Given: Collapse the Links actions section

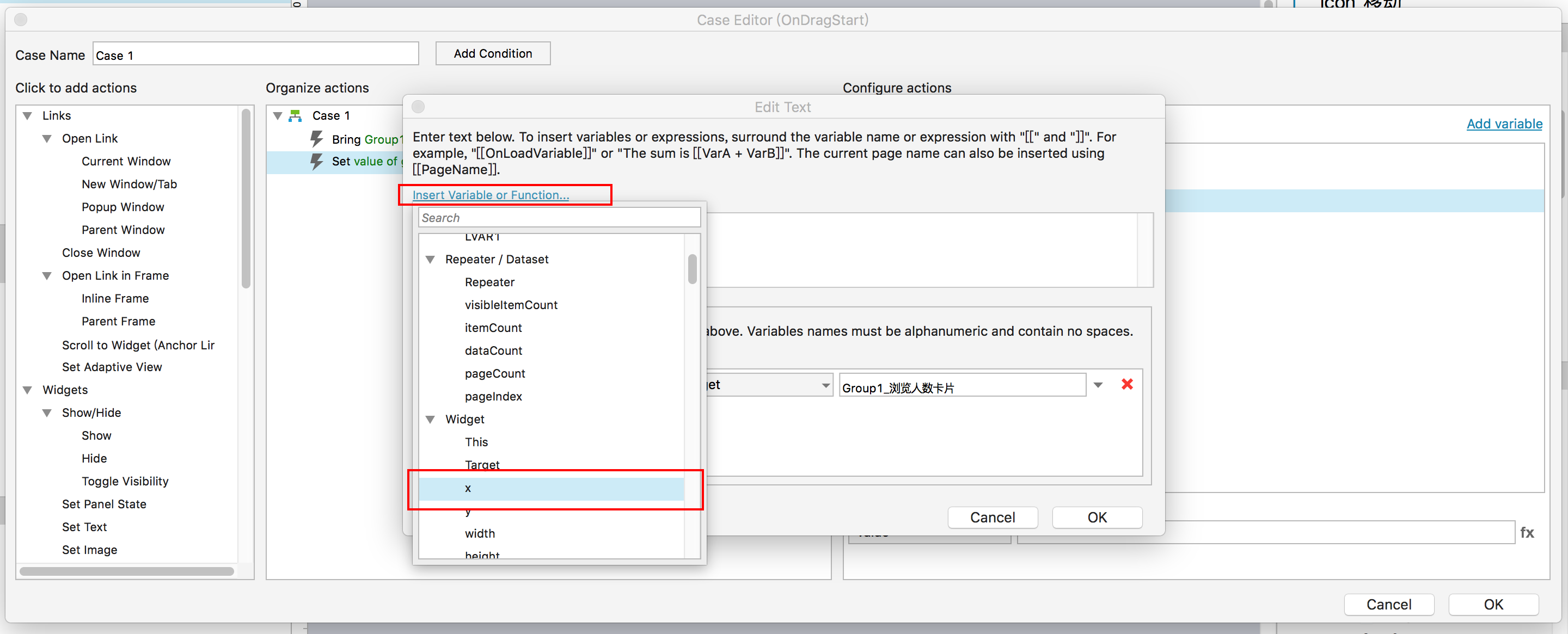Looking at the screenshot, I should pyautogui.click(x=27, y=115).
